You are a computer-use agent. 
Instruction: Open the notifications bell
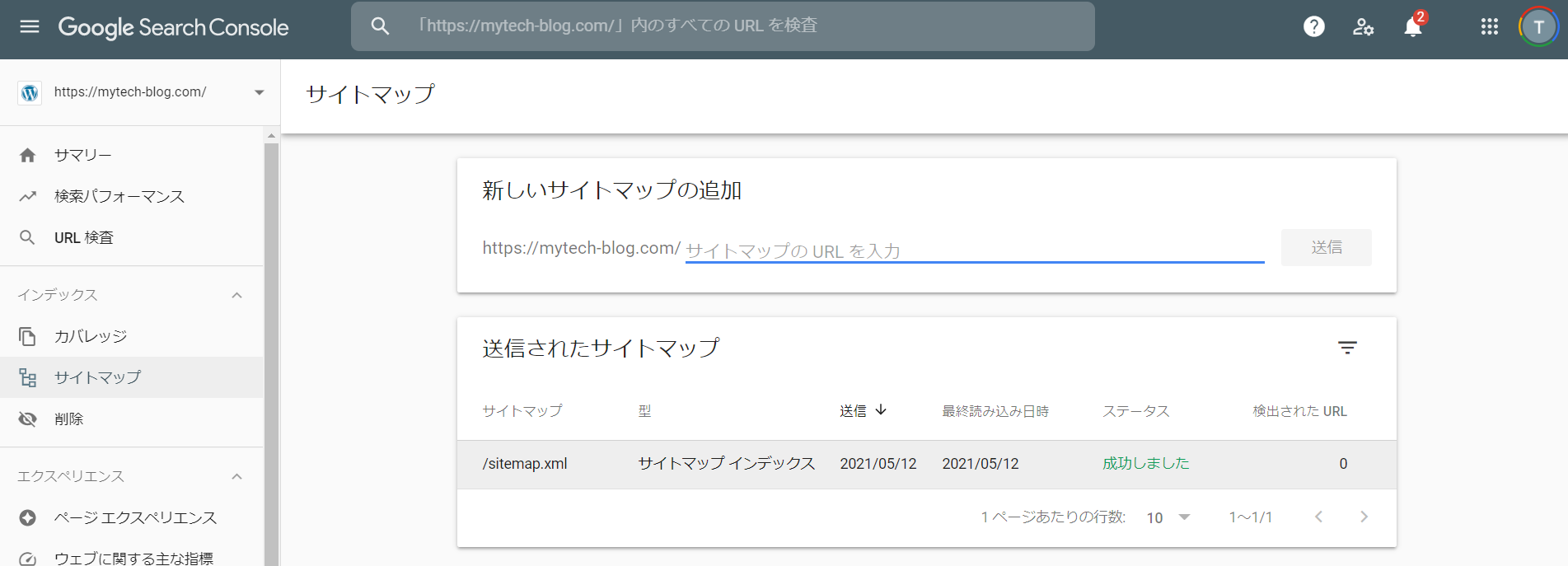[1412, 27]
